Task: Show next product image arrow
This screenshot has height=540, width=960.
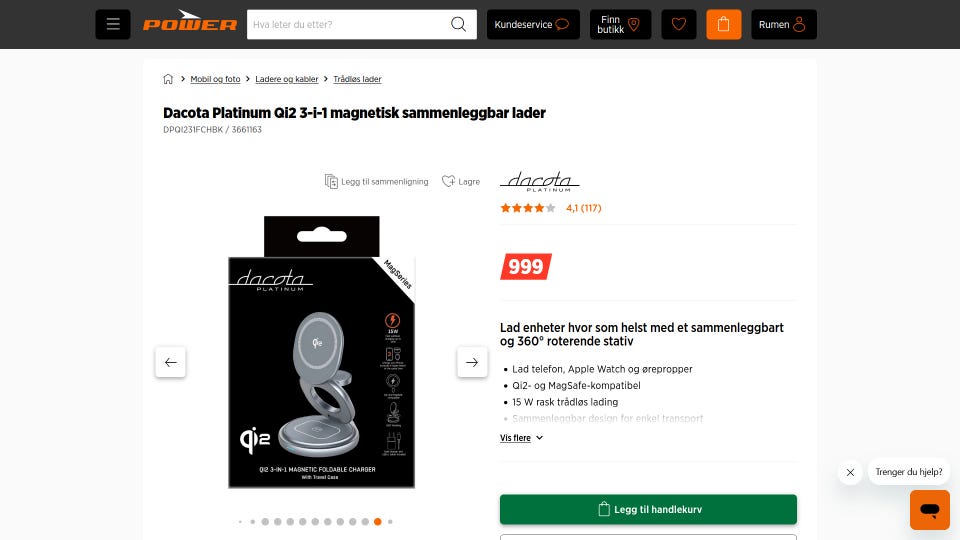Action: click(x=472, y=362)
